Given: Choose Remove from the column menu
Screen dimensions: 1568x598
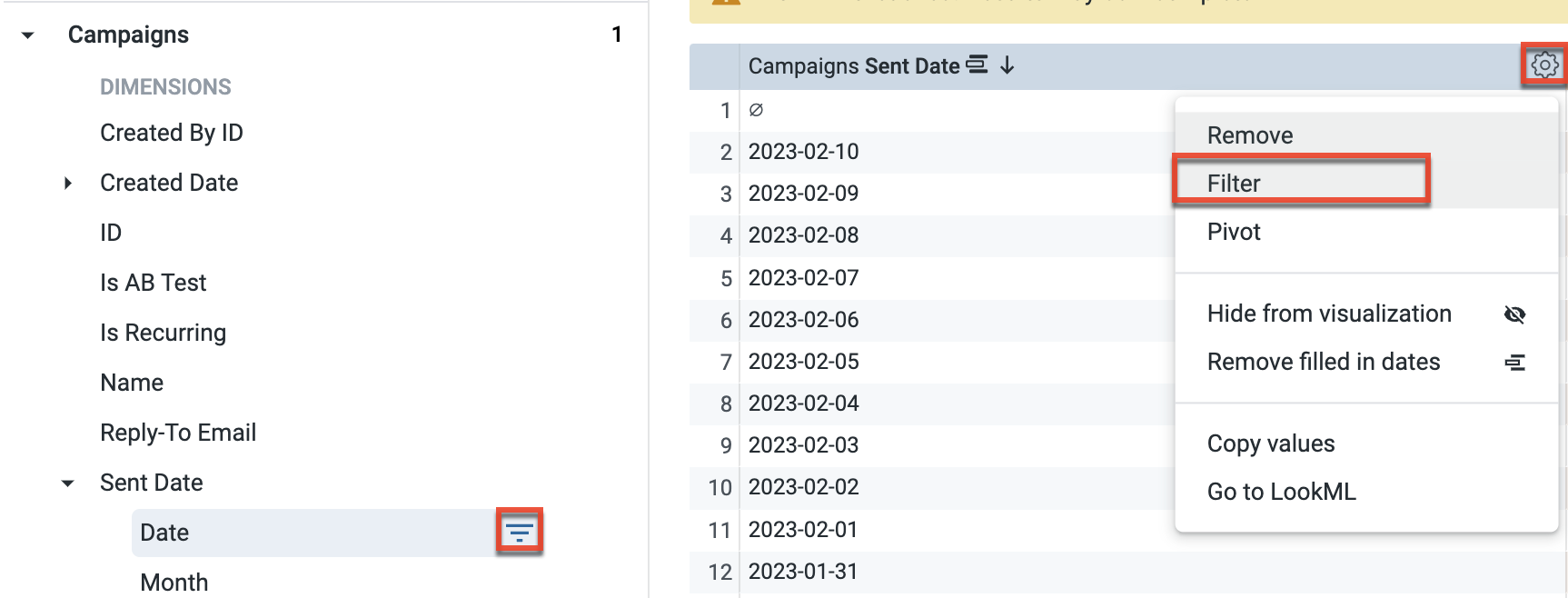Looking at the screenshot, I should (x=1250, y=135).
